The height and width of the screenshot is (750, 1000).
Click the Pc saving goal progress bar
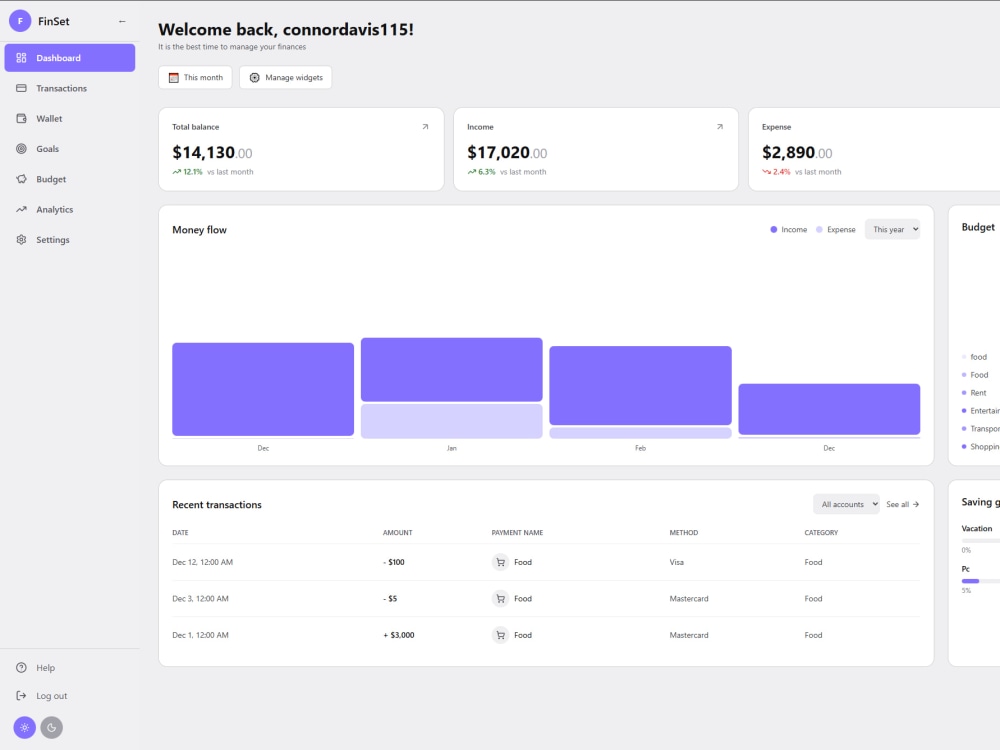click(x=981, y=581)
